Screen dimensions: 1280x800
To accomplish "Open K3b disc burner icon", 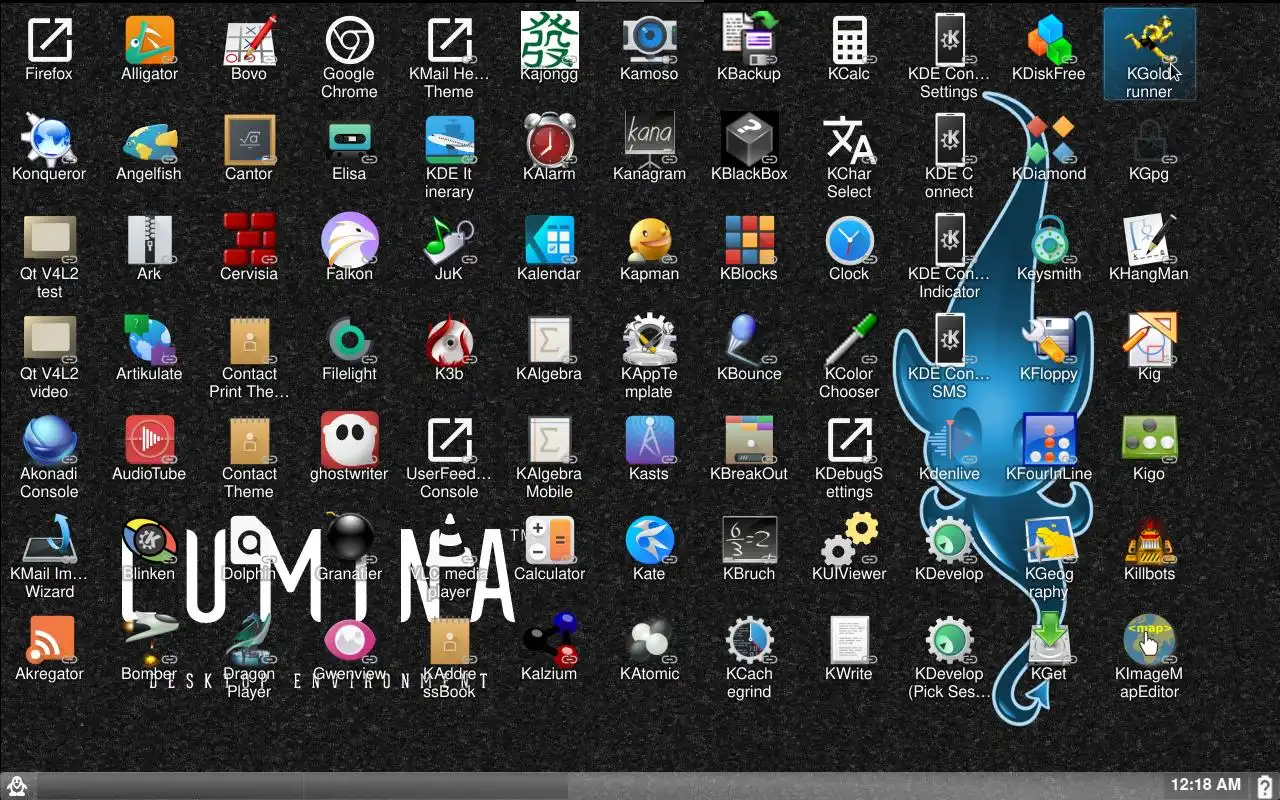I will (449, 340).
